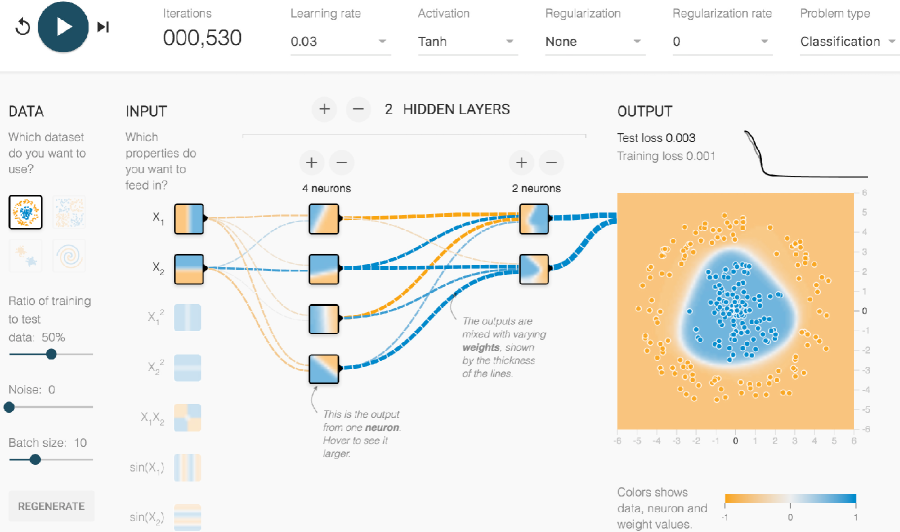900x532 pixels.
Task: Enable the X1X2 input feature
Action: tap(188, 418)
